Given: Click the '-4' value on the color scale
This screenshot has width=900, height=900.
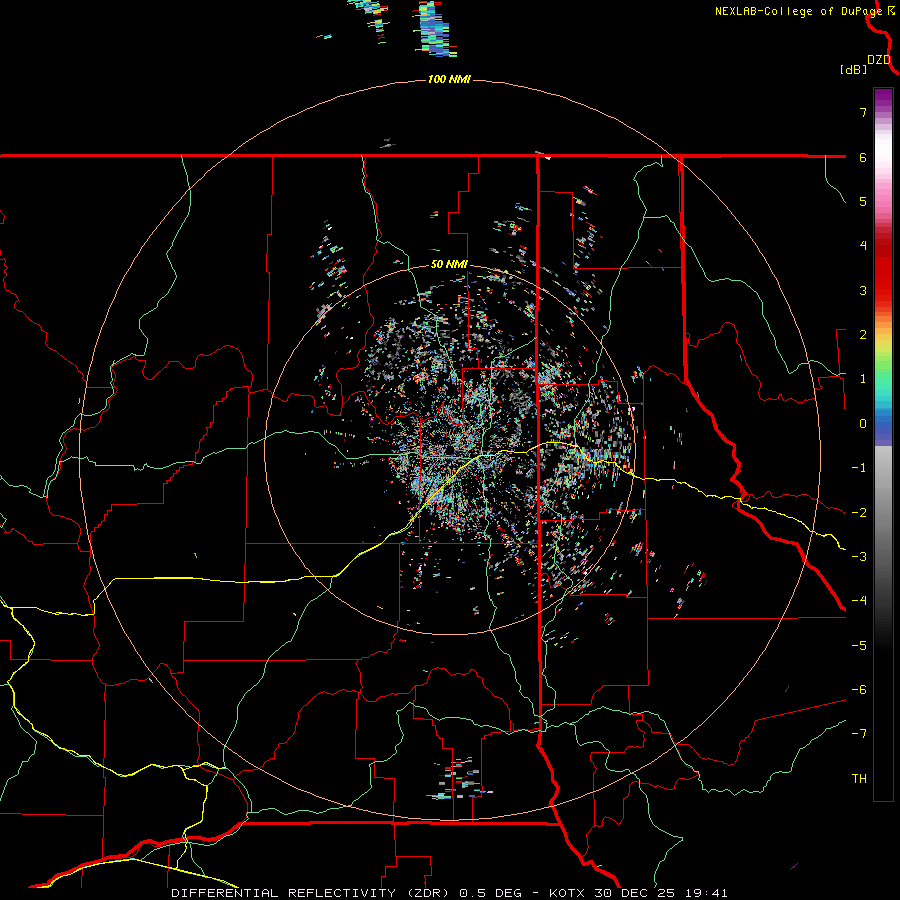Looking at the screenshot, I should (859, 600).
